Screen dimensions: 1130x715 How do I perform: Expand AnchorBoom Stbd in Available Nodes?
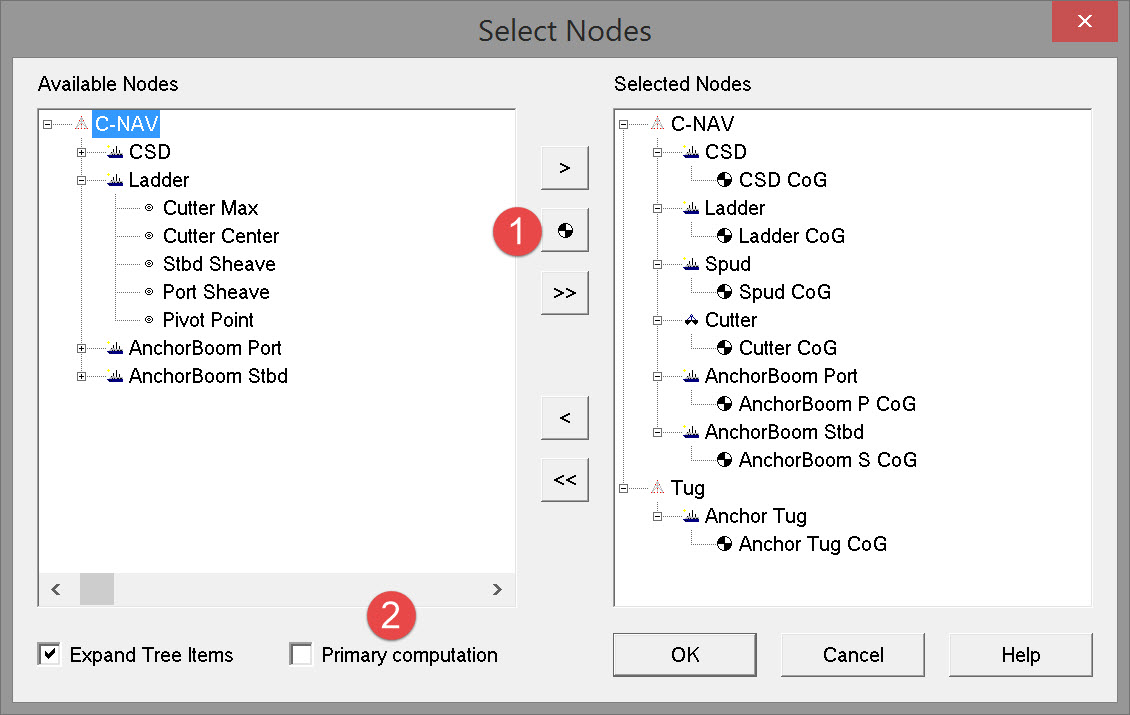pyautogui.click(x=82, y=376)
